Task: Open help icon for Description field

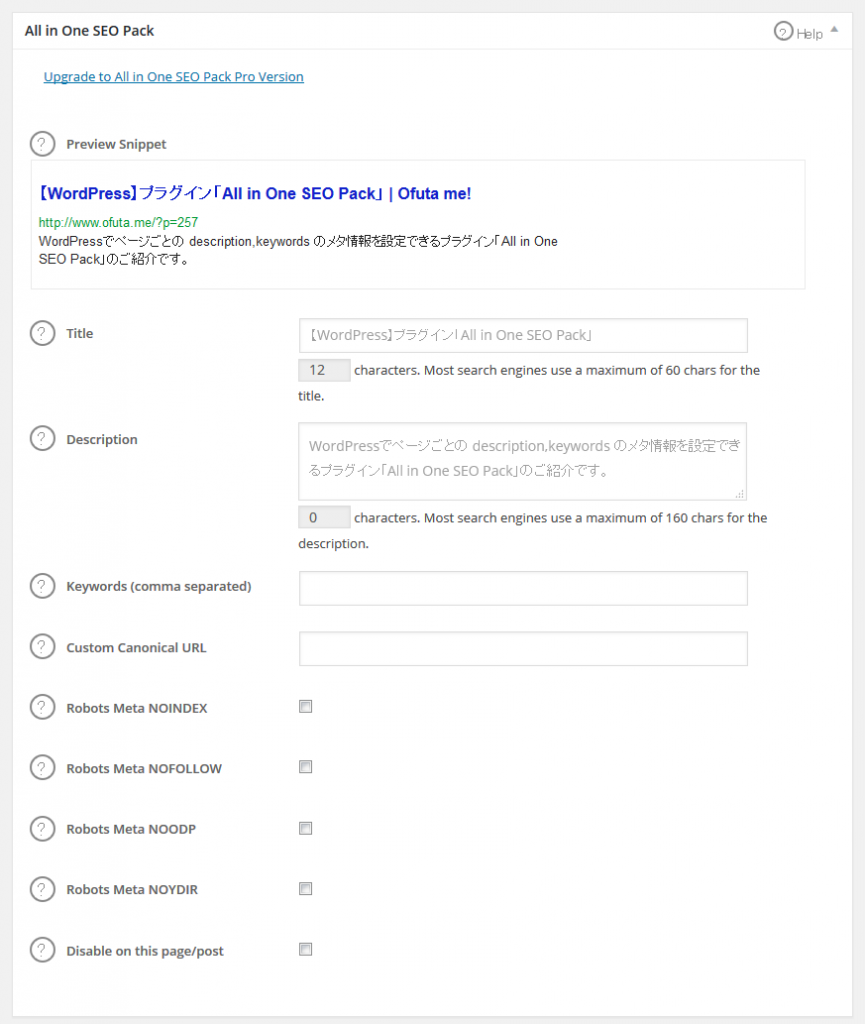Action: click(x=42, y=439)
